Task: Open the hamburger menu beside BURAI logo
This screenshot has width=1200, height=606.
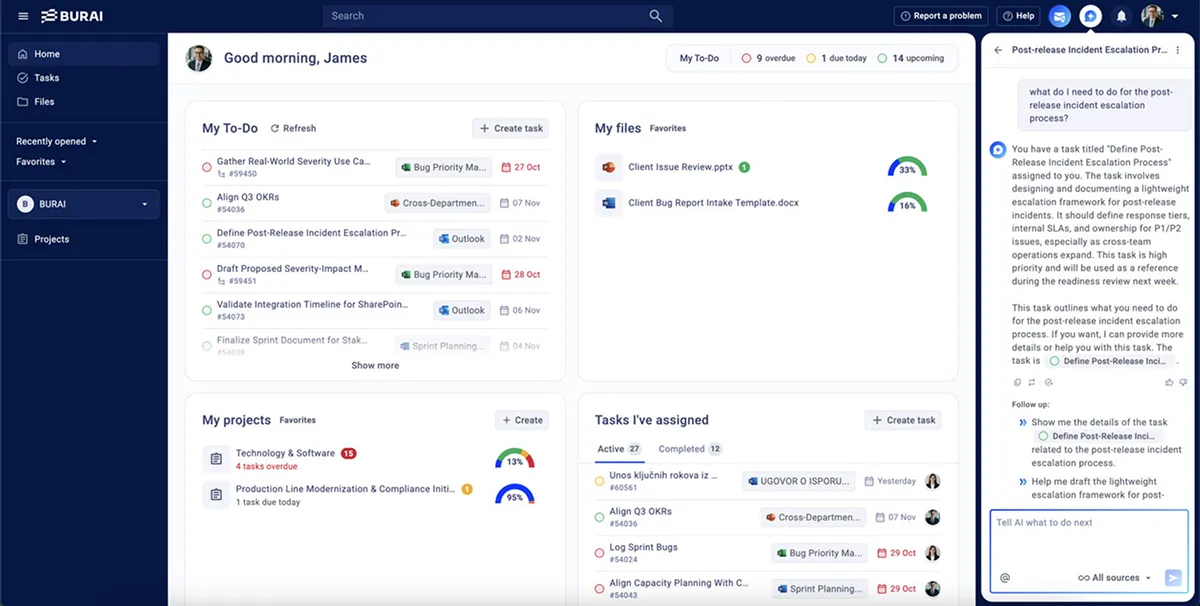Action: (23, 16)
